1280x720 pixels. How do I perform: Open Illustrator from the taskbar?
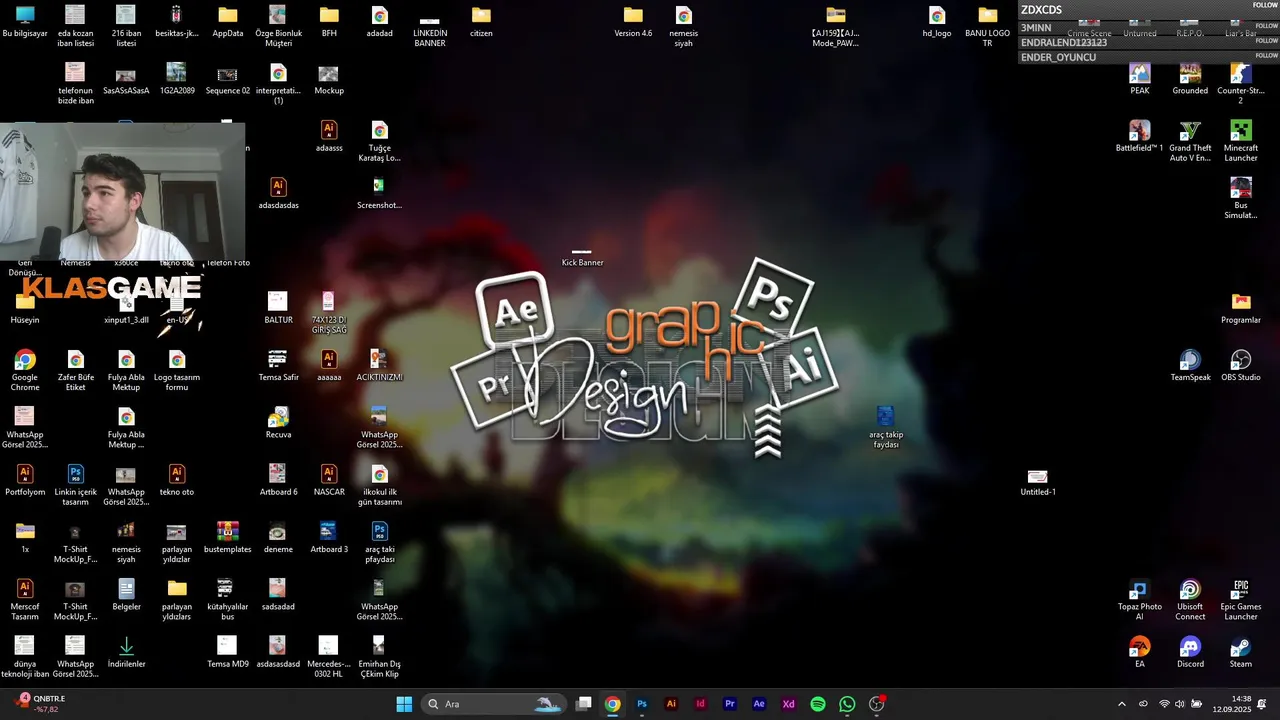tap(671, 704)
